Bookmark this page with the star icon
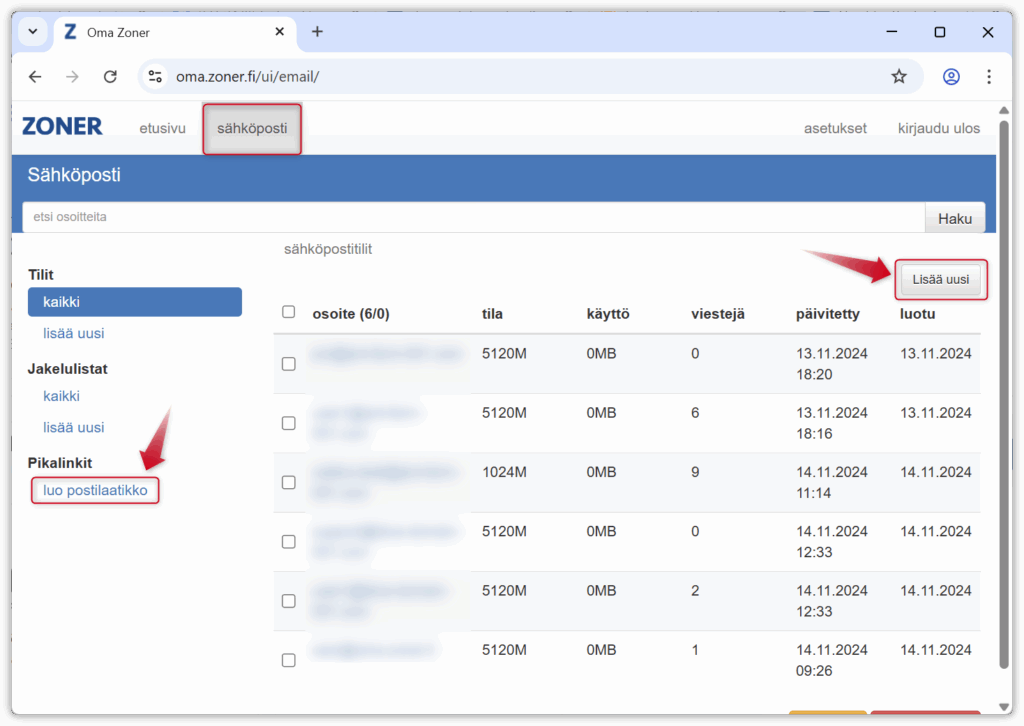The width and height of the screenshot is (1024, 726). point(898,77)
